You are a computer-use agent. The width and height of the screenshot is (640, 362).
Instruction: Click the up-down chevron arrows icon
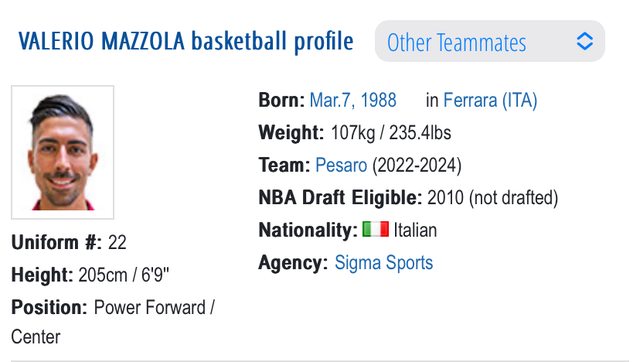[x=584, y=42]
